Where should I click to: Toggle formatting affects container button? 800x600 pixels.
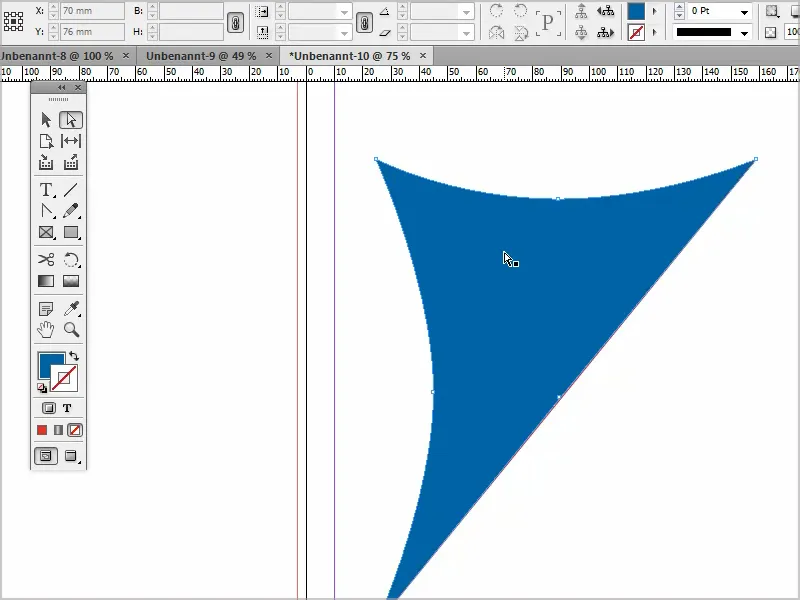pyautogui.click(x=48, y=408)
